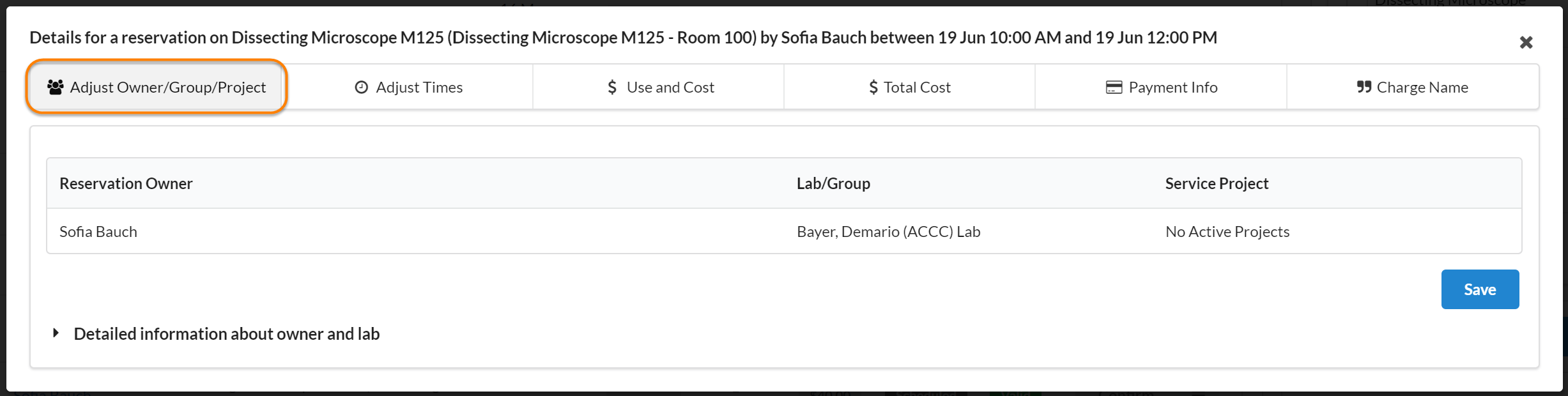Click the credit card icon for Payment Info
This screenshot has width=1568, height=396.
1114,88
